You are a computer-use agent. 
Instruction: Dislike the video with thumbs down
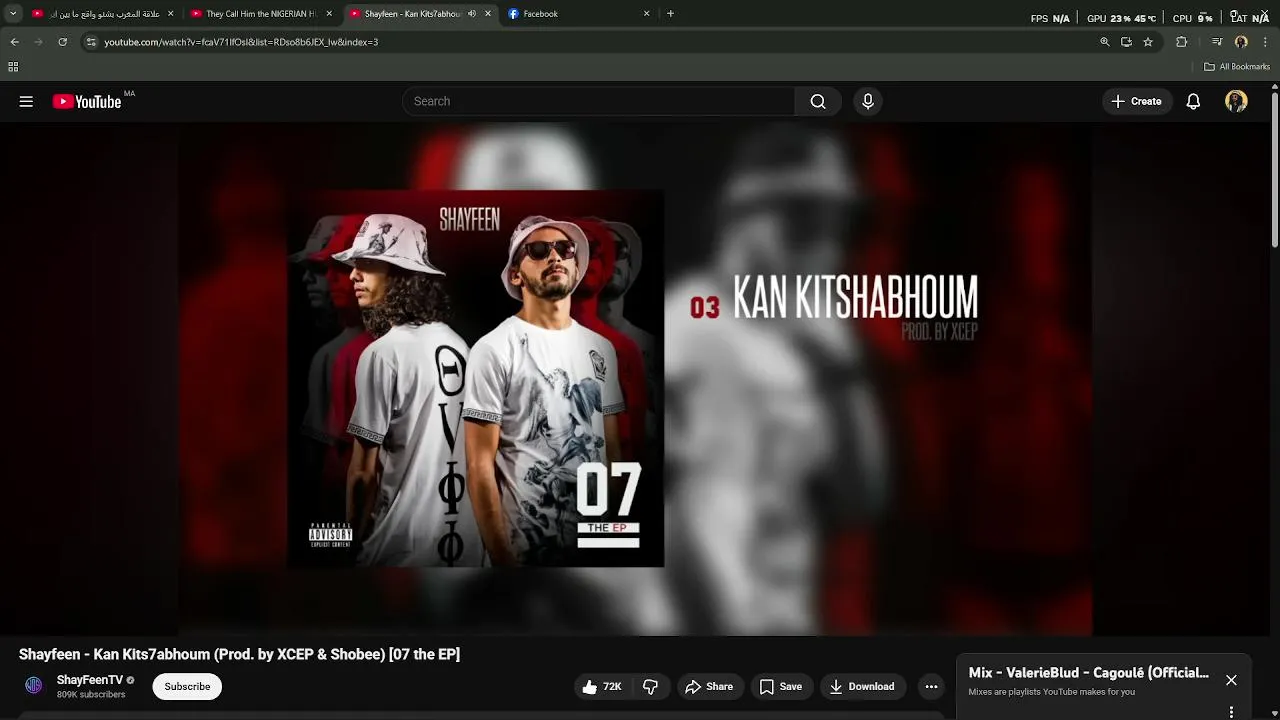pos(650,686)
